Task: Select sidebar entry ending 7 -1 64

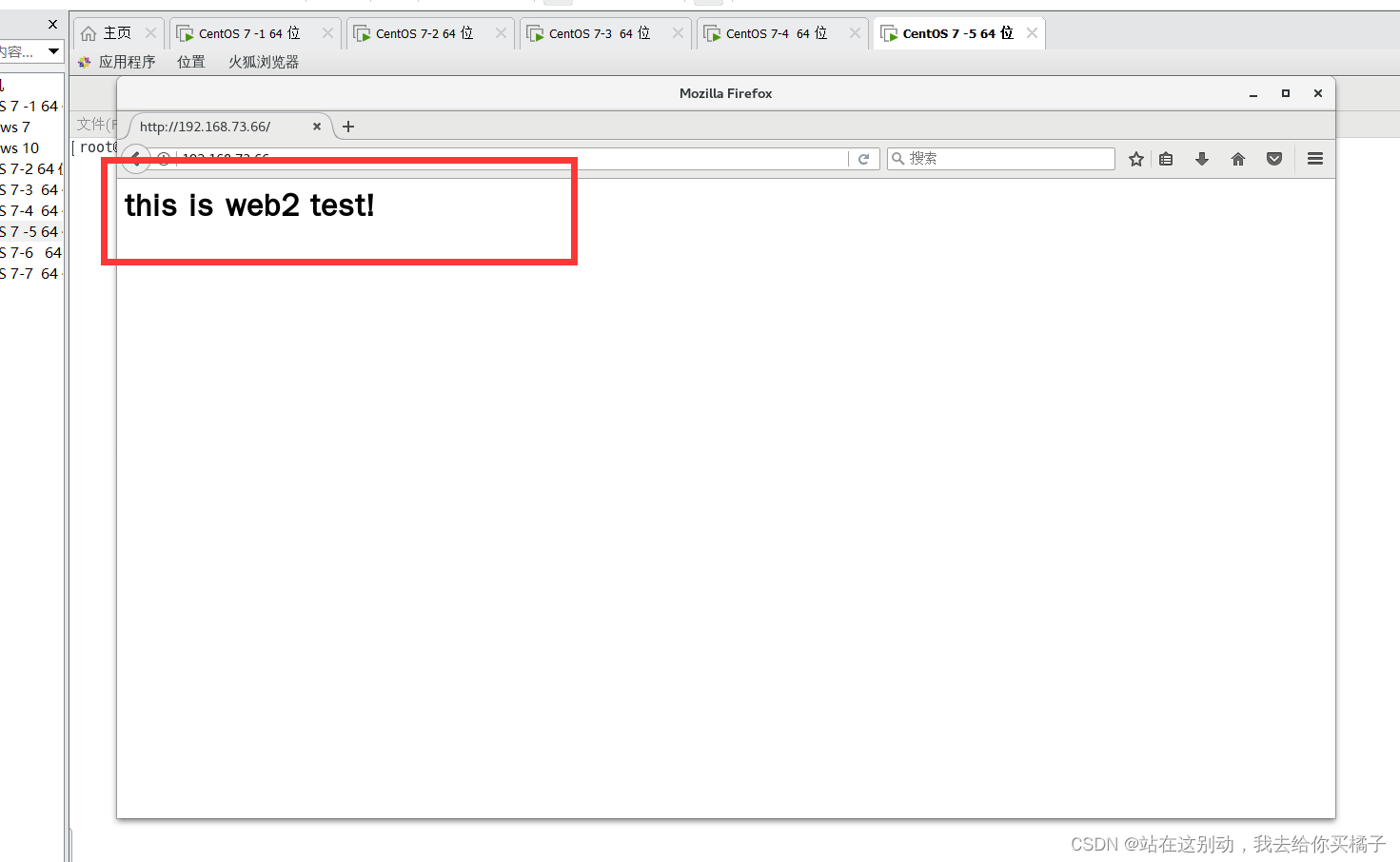Action: [x=30, y=106]
